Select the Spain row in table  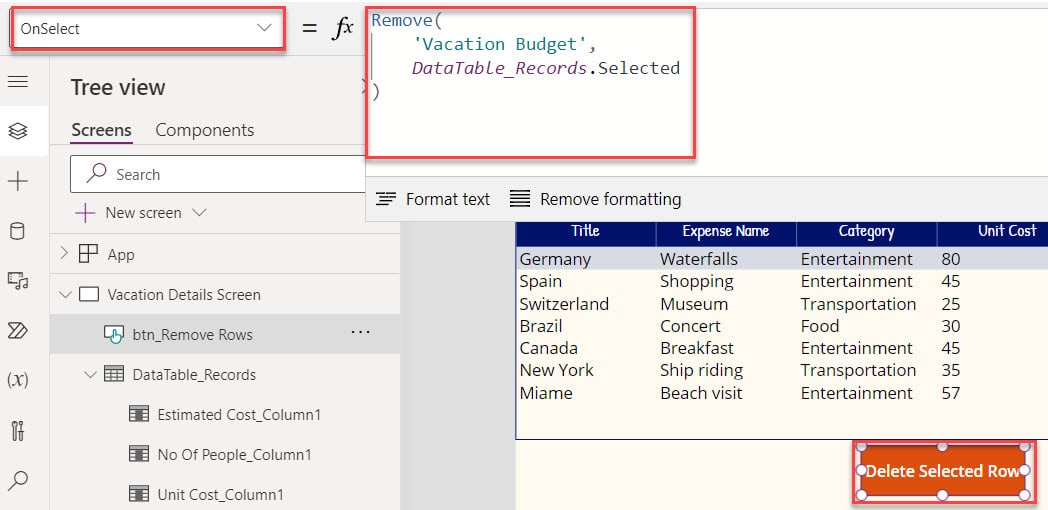(782, 281)
